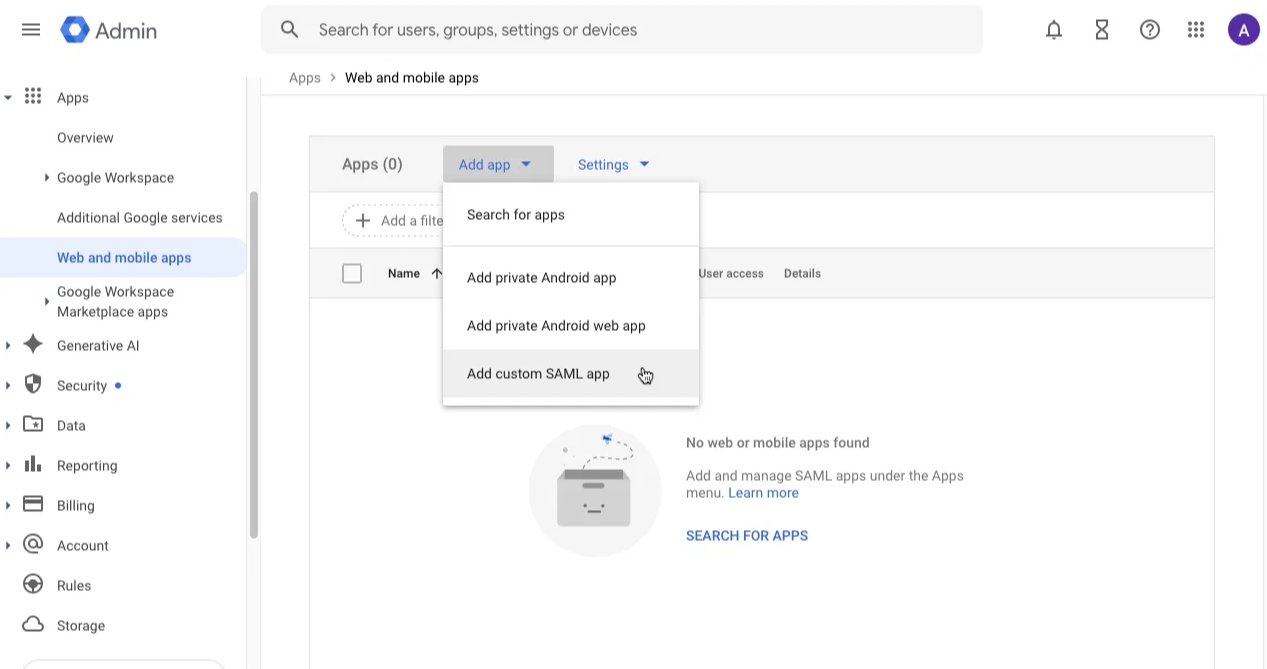Choose Search for apps menu entry
This screenshot has height=669, width=1267.
click(x=571, y=215)
